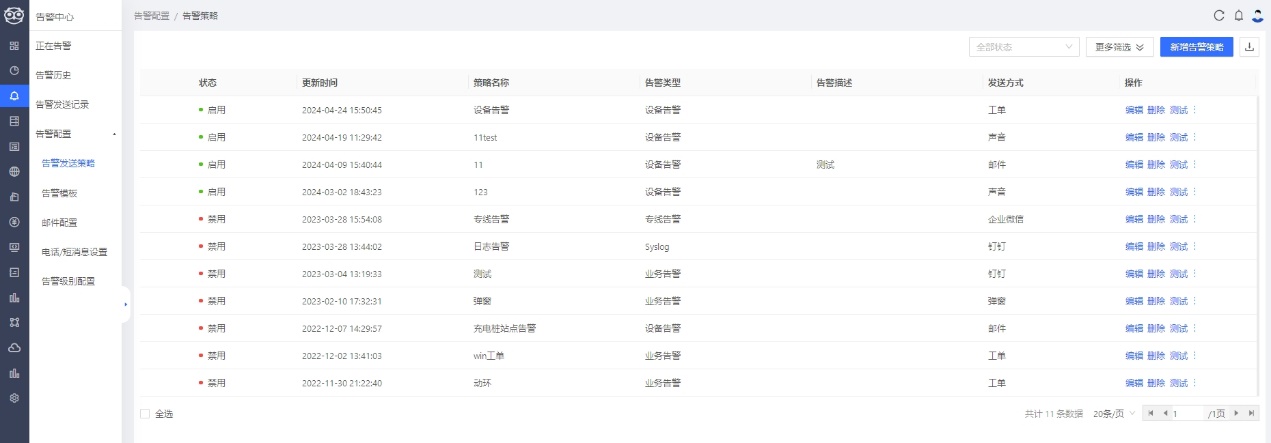Open the cloud icon in the dark sidebar
1271x443 pixels.
pos(14,347)
